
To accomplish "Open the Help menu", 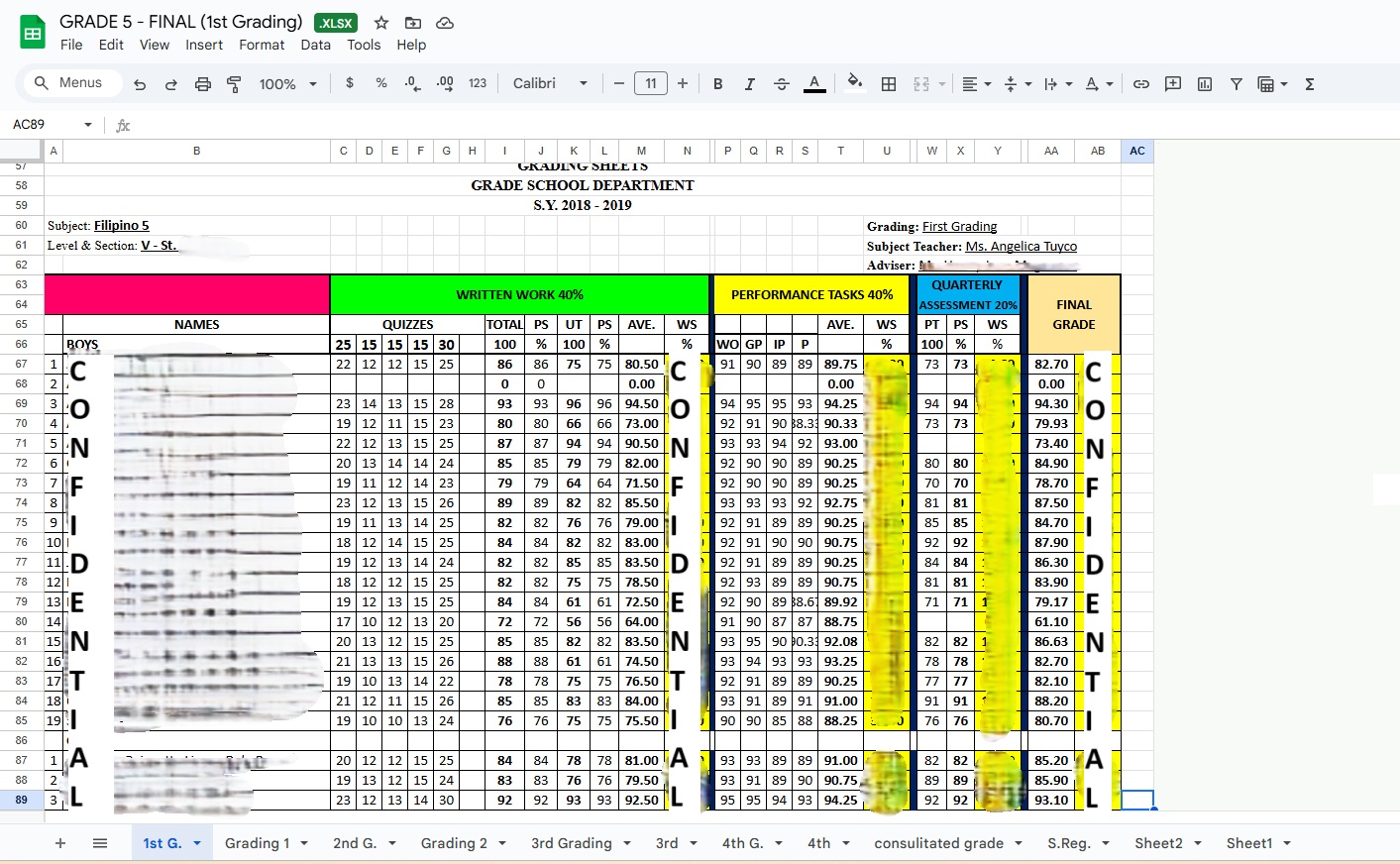I will pyautogui.click(x=411, y=45).
